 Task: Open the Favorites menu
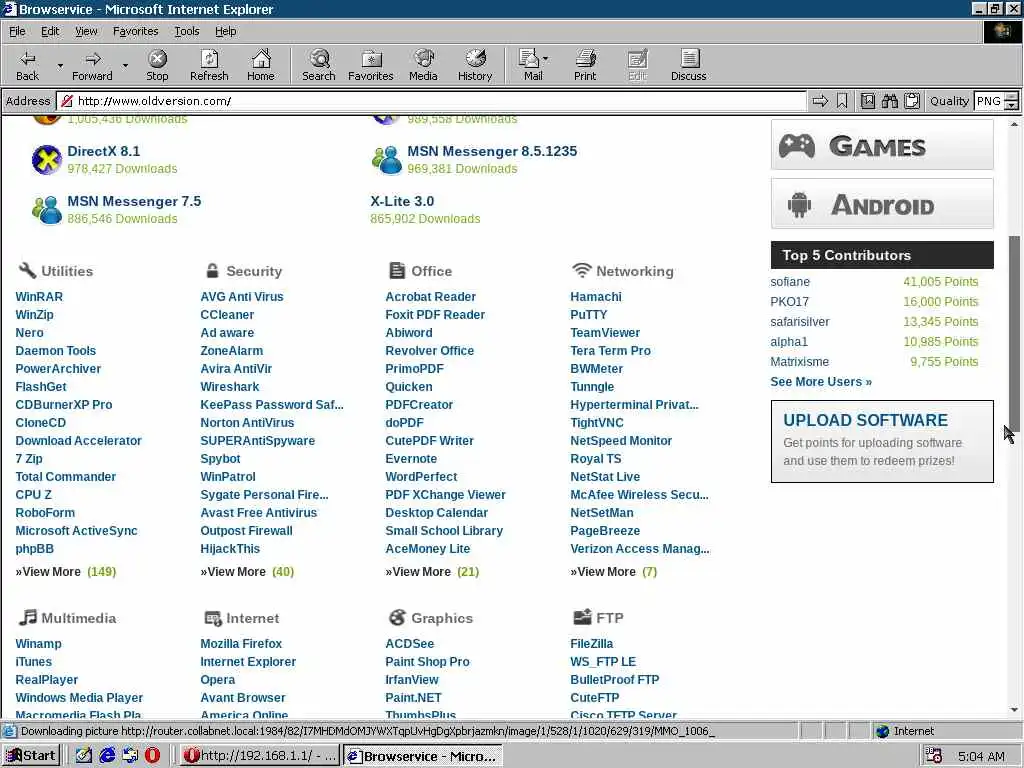[x=135, y=31]
